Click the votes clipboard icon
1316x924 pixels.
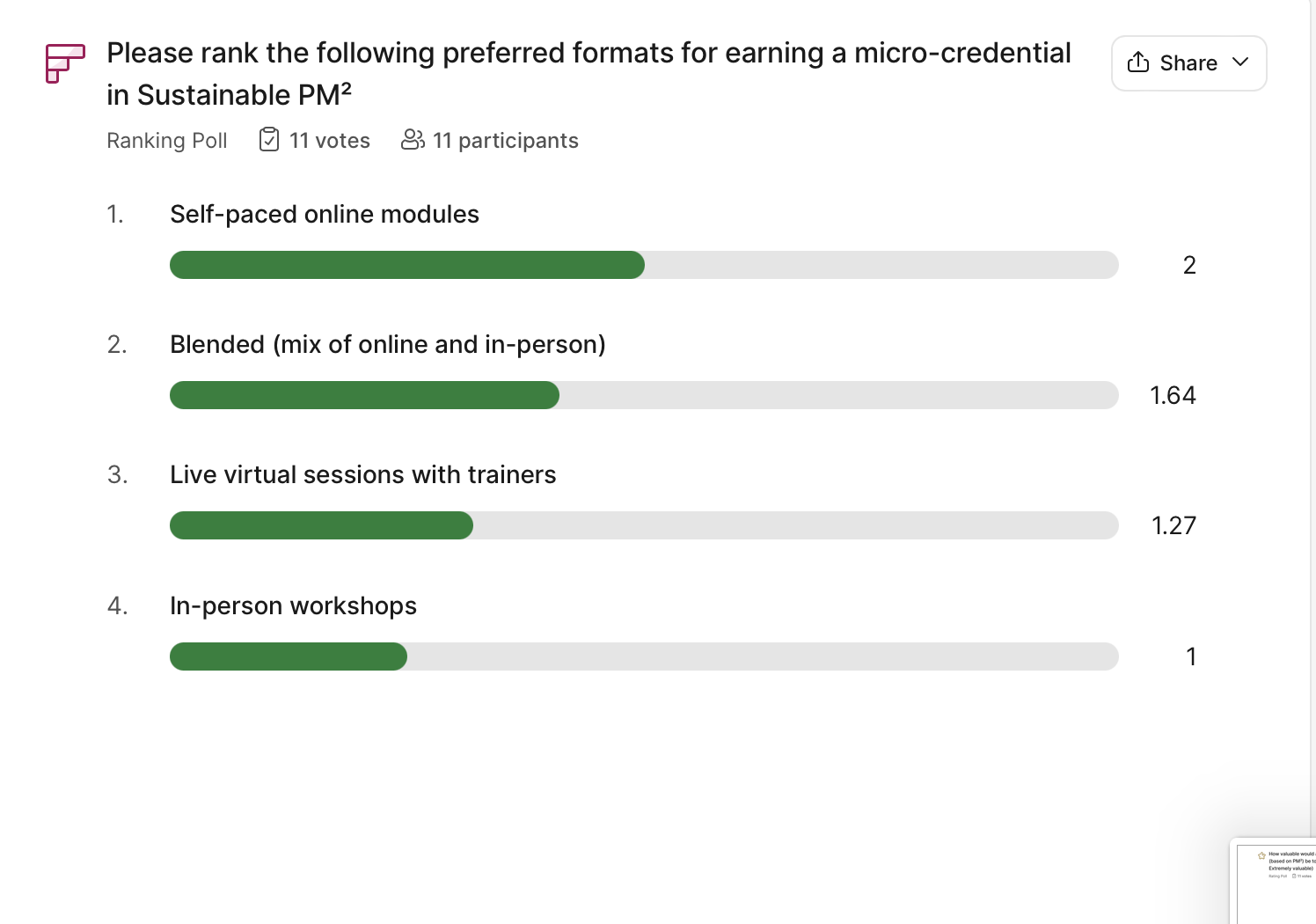click(x=269, y=140)
